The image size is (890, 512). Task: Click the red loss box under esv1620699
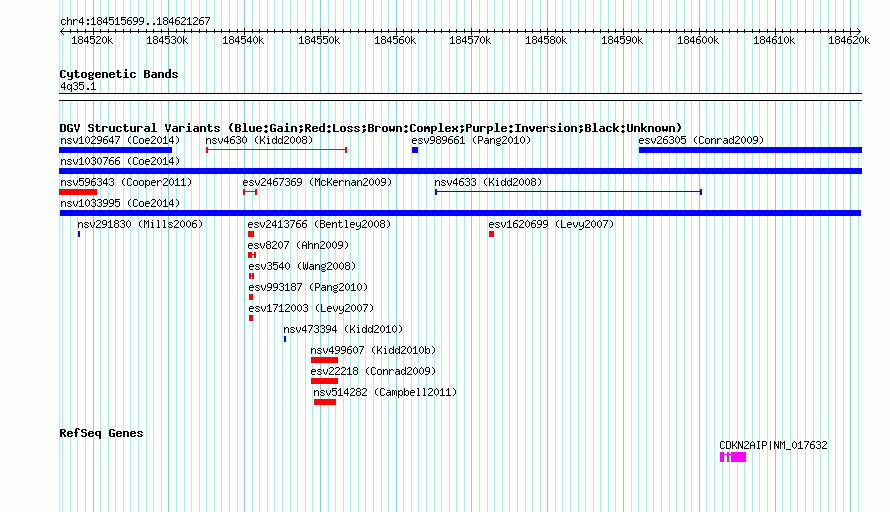pos(492,234)
